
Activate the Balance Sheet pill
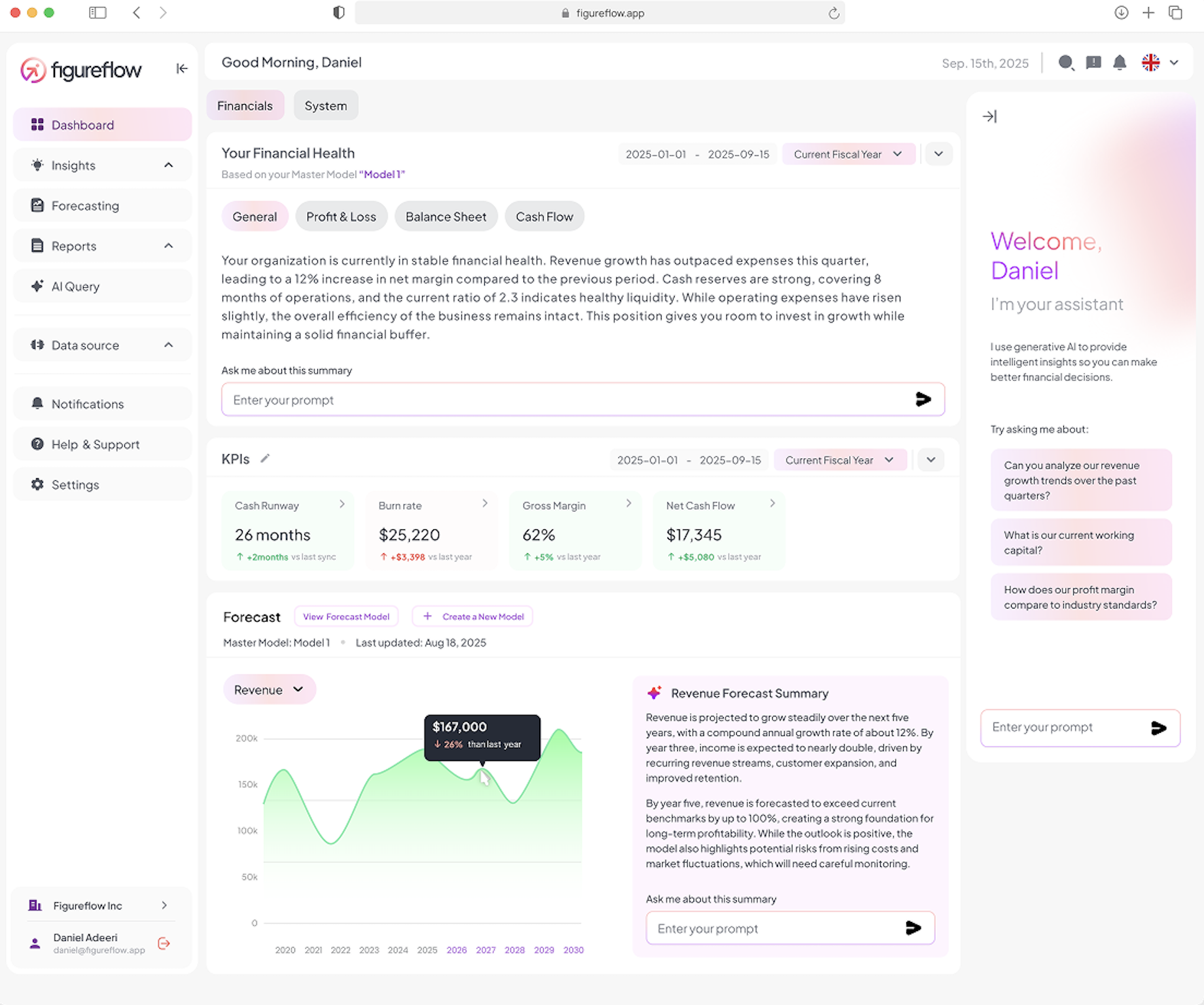coord(446,216)
